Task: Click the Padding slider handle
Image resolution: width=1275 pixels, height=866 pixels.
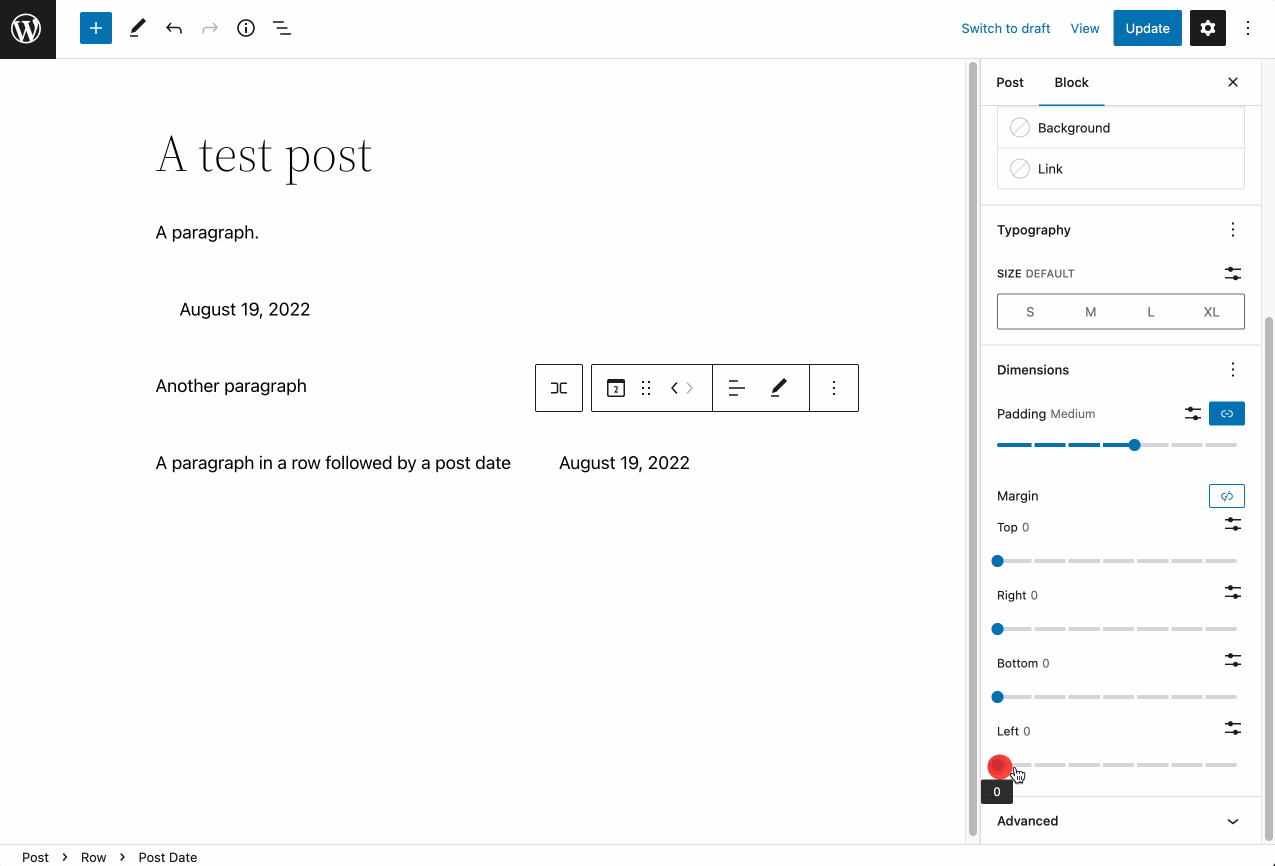Action: (x=1134, y=445)
